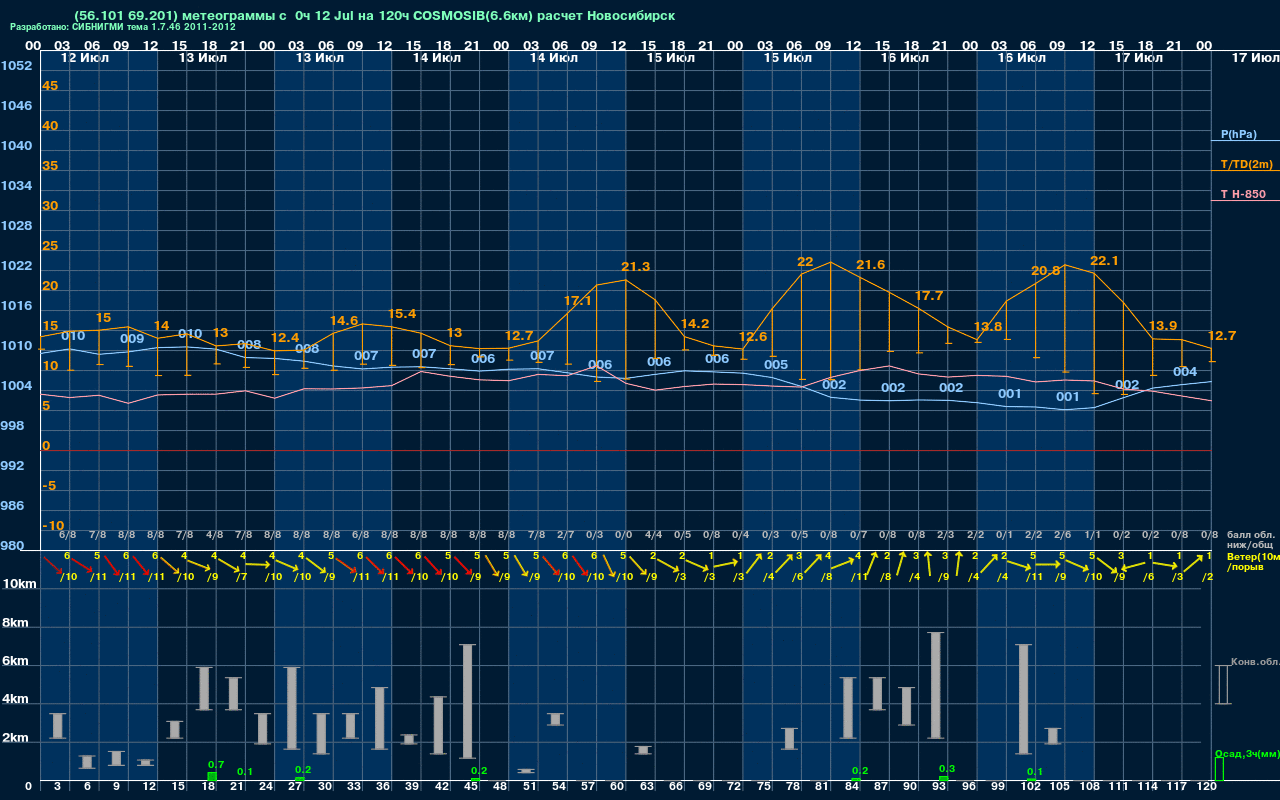Select the 21.3 temperature peak label
This screenshot has height=800, width=1280.
coord(636,267)
